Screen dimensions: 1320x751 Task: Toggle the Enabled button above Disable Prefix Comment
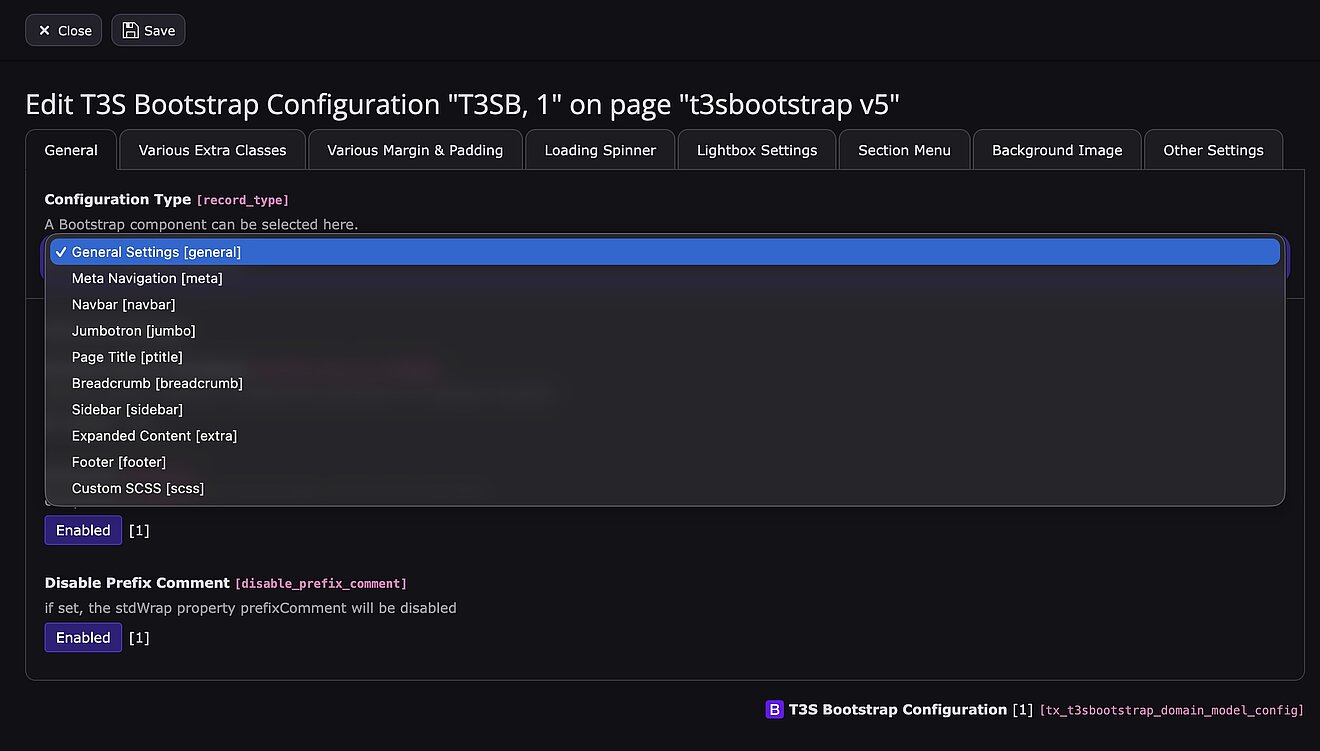pos(83,530)
